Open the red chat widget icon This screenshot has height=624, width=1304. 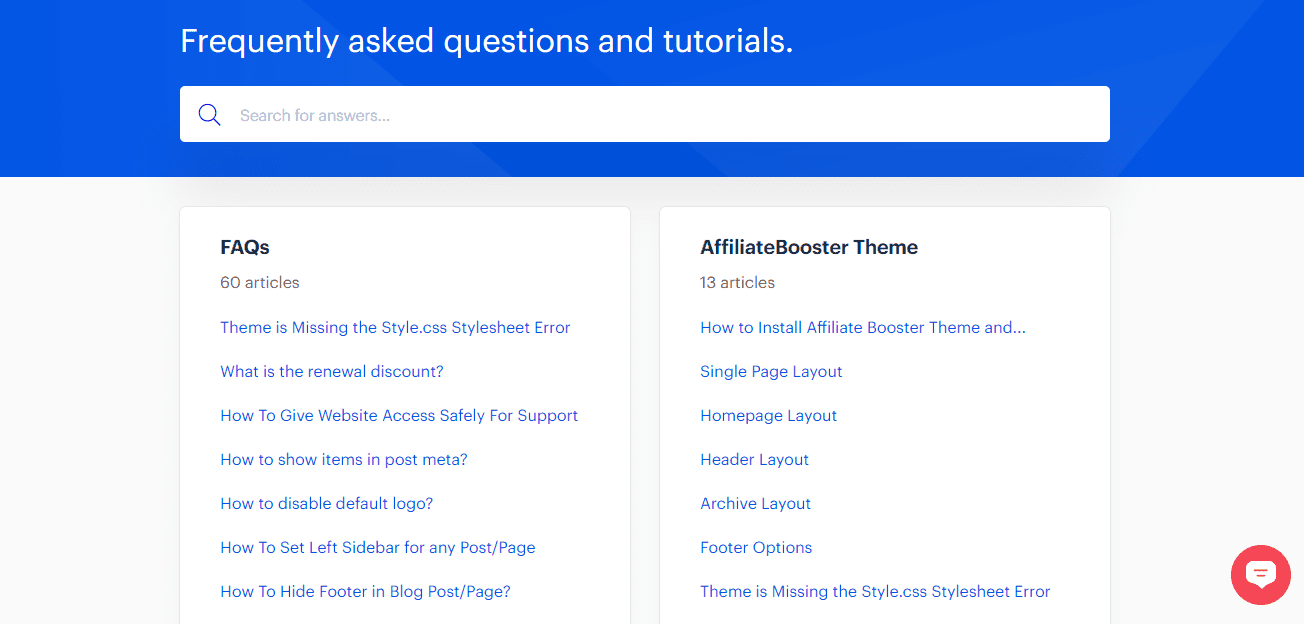click(1261, 575)
